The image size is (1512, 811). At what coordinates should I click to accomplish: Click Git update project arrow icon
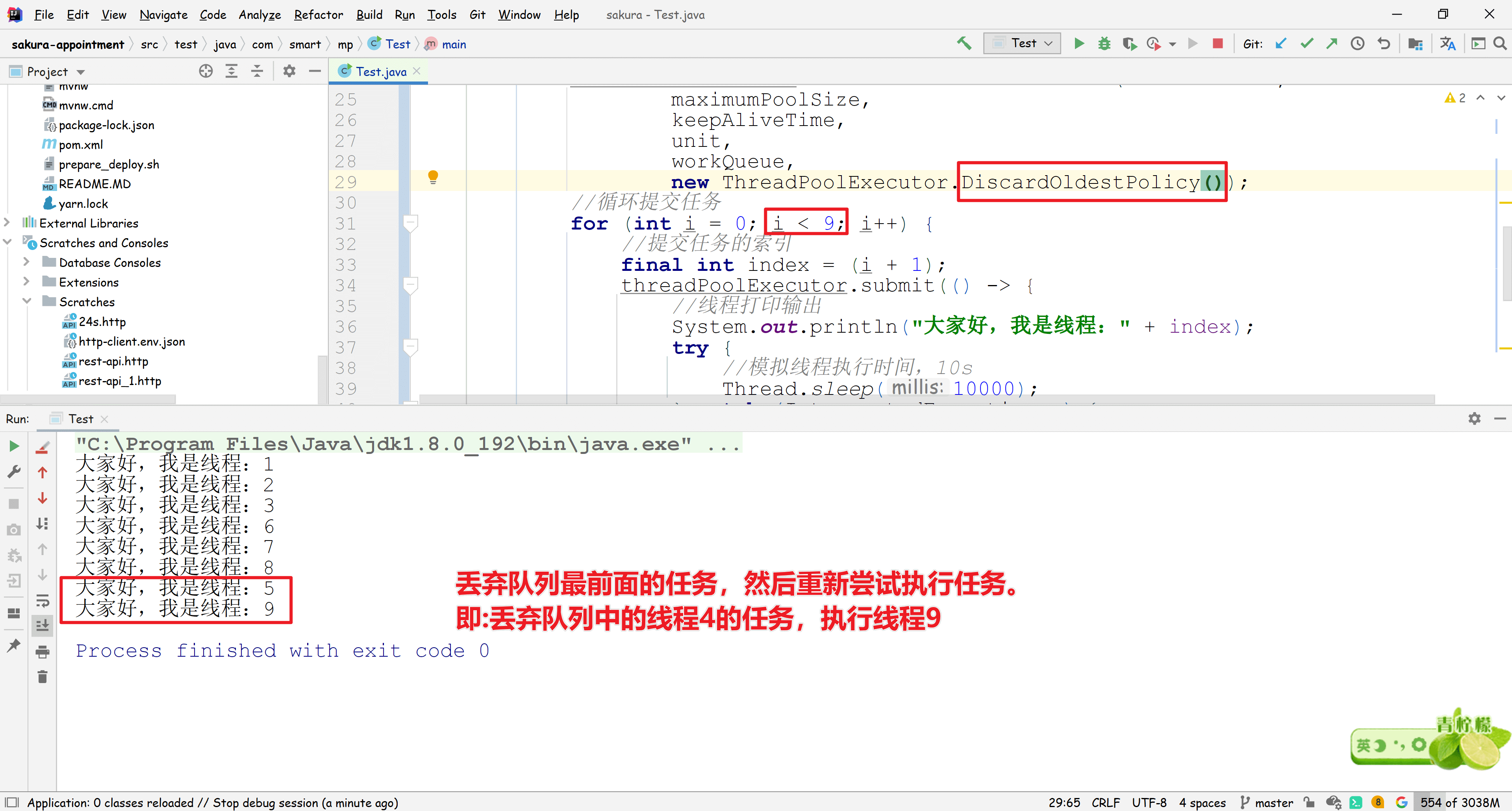1281,43
